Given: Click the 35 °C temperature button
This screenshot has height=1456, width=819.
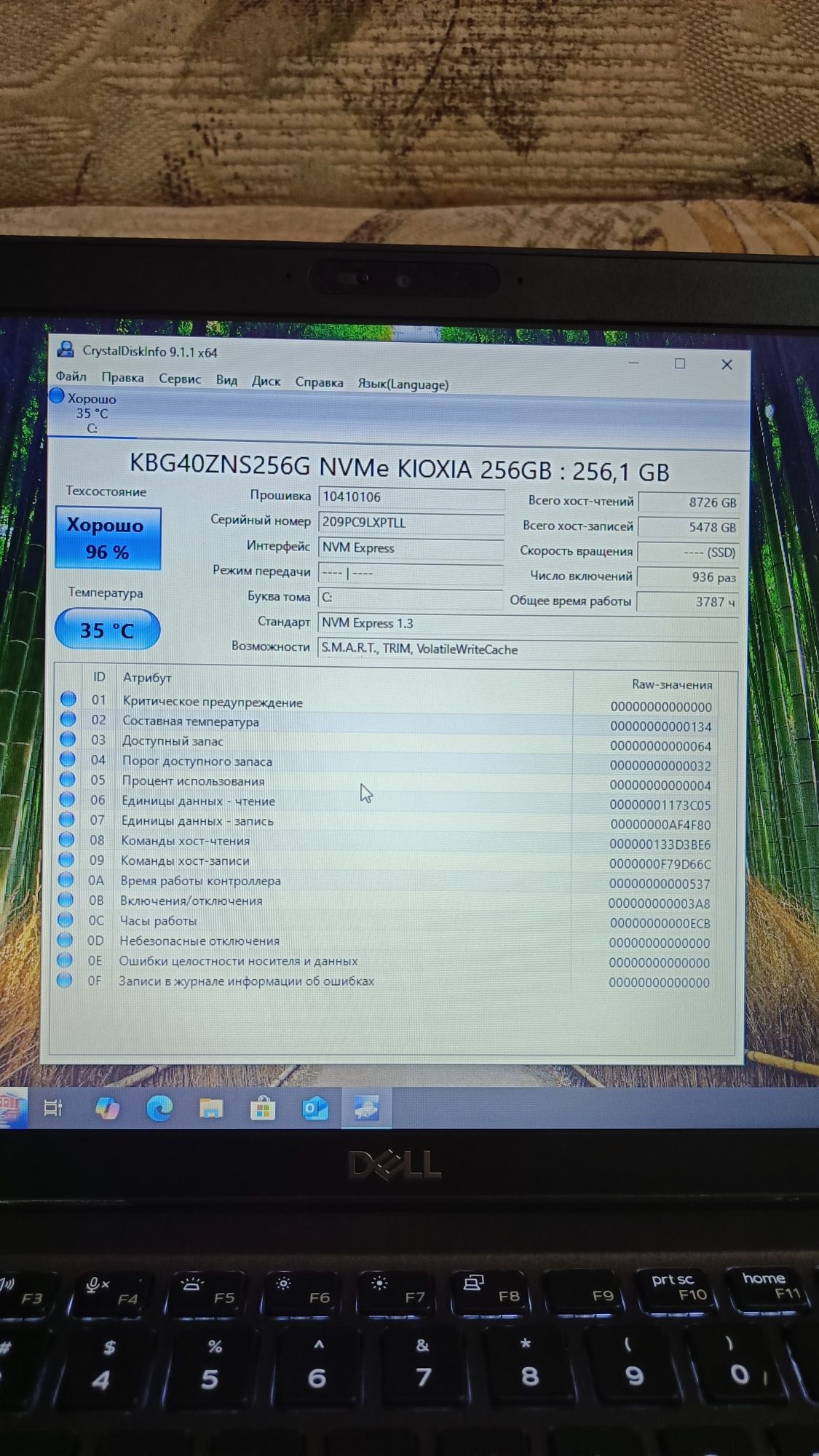Looking at the screenshot, I should tap(107, 630).
